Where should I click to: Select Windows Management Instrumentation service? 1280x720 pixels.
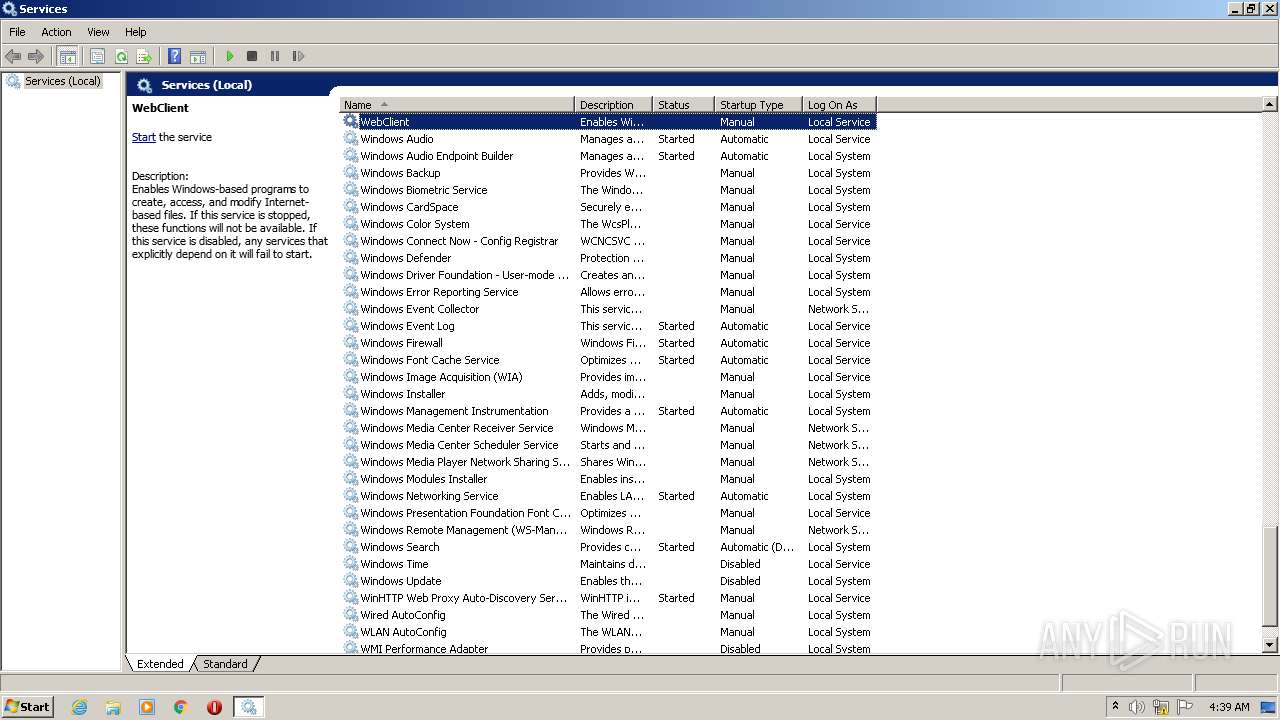coord(608,411)
